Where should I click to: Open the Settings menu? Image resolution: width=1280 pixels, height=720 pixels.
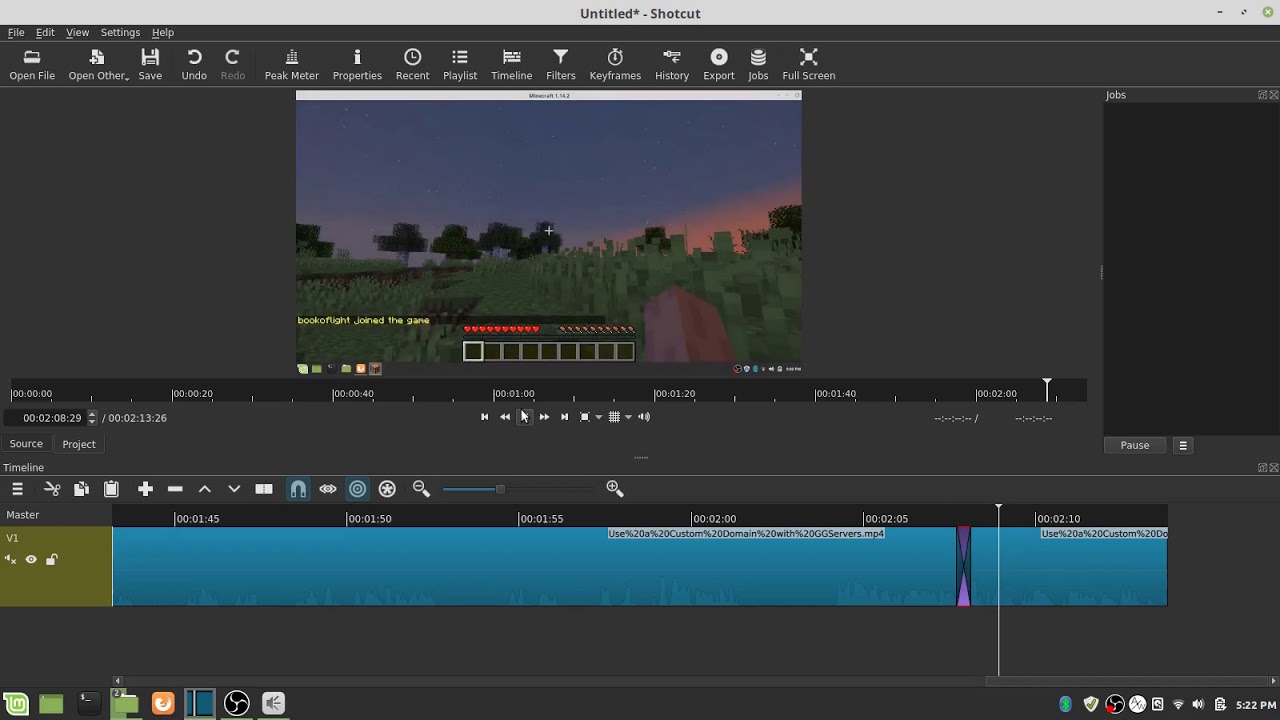click(120, 32)
